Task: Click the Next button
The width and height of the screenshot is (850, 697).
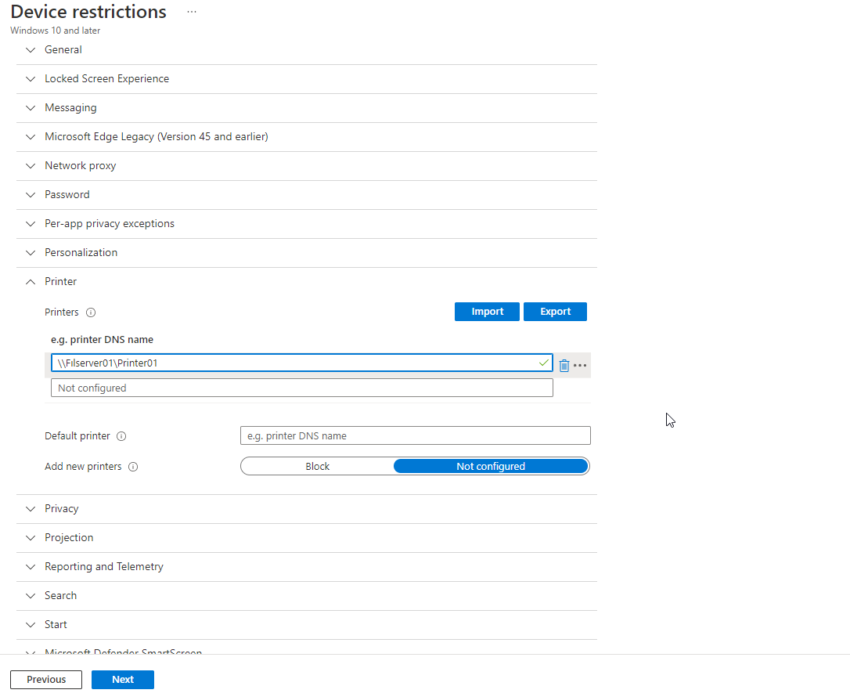Action: click(x=123, y=680)
